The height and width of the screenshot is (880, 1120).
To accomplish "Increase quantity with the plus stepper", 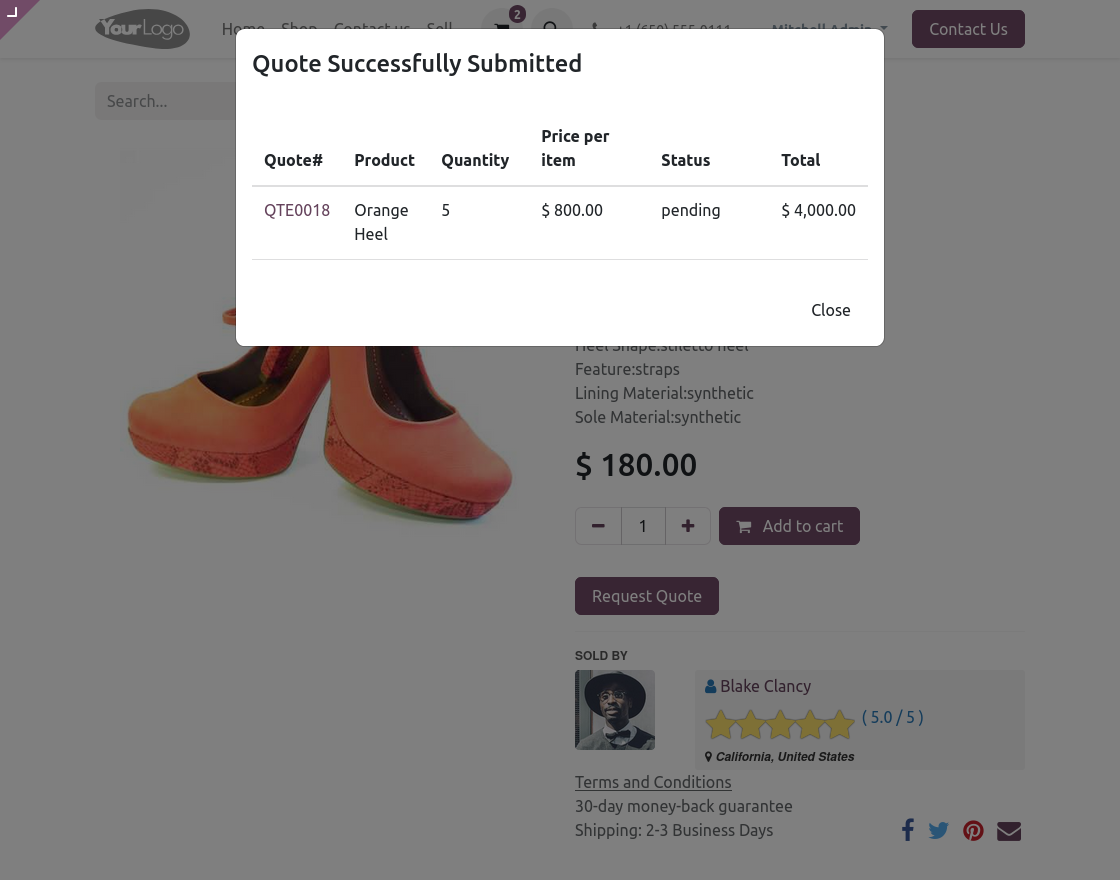I will click(688, 526).
